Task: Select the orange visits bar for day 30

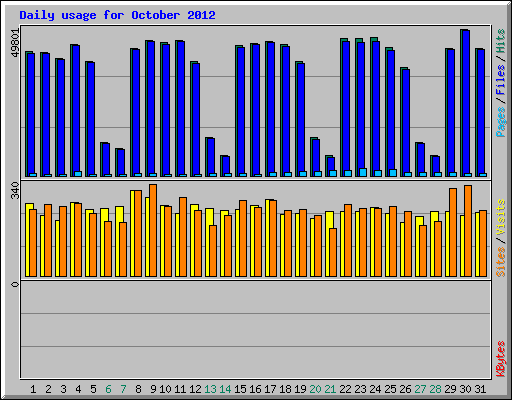Action: tap(468, 231)
